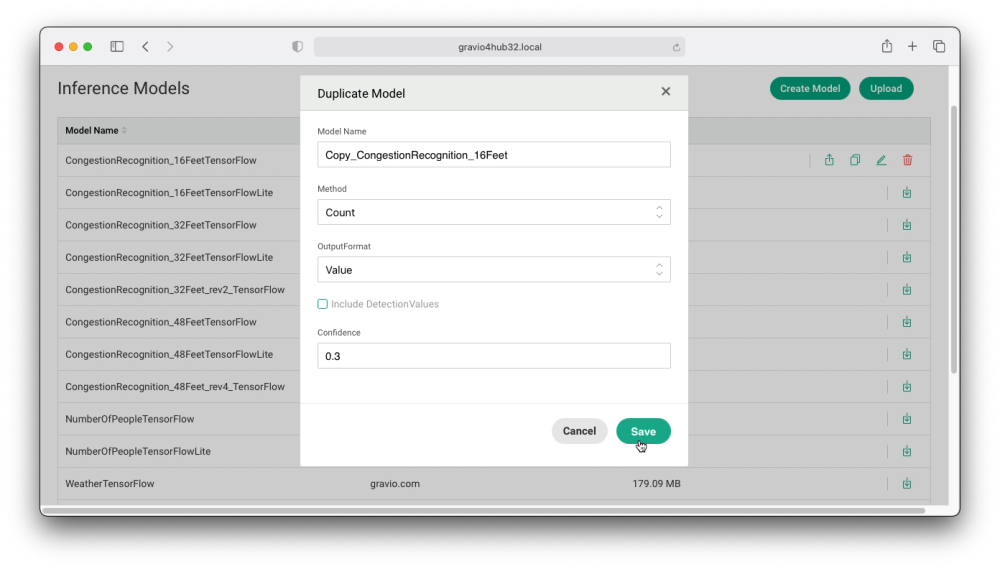Viewport: 1000px width, 569px height.
Task: Select the WeatherTensorFlow row
Action: [494, 484]
